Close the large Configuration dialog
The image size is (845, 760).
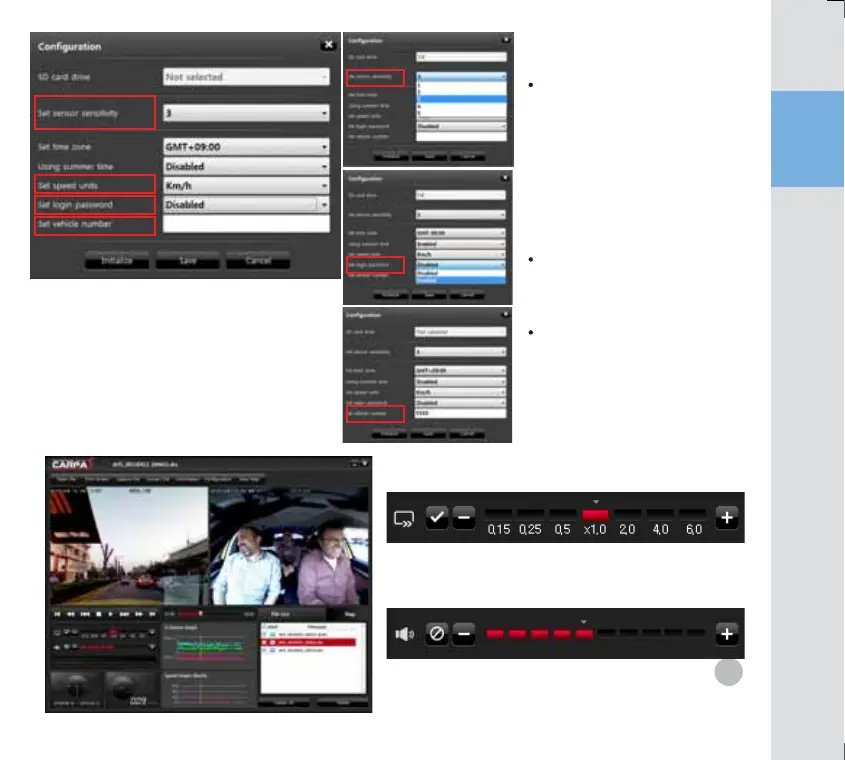pos(328,45)
